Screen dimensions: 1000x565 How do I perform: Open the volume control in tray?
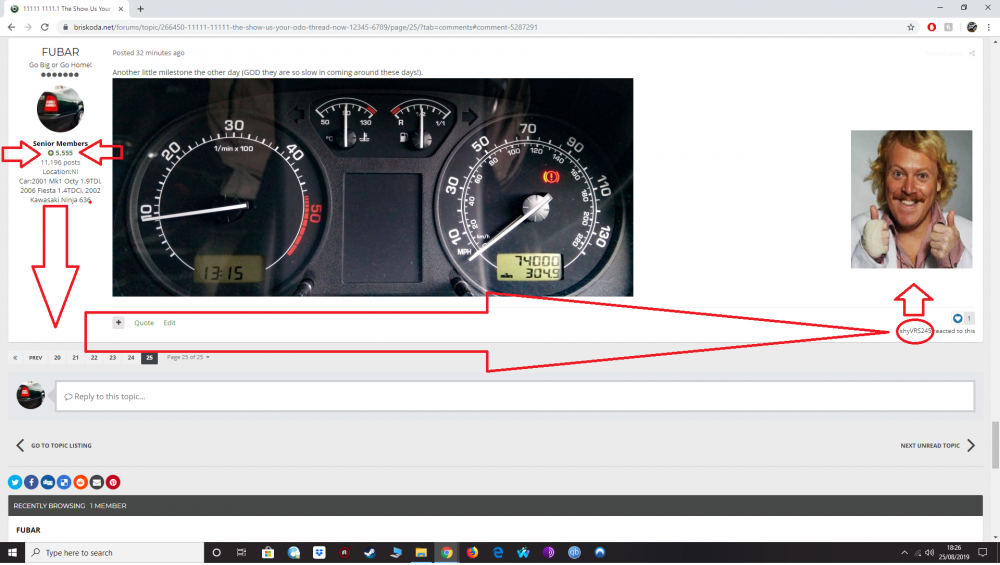929,553
